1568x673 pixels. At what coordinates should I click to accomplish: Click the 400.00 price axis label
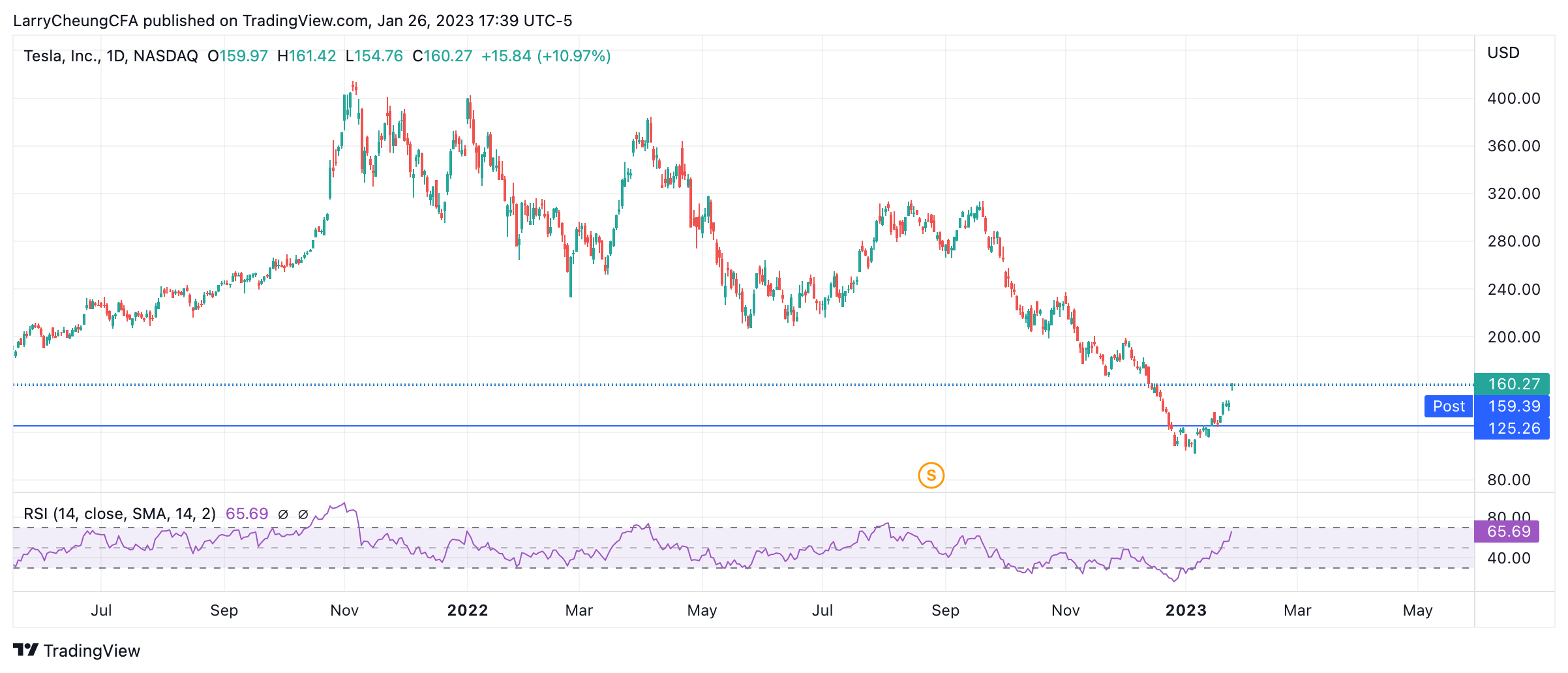[x=1514, y=98]
